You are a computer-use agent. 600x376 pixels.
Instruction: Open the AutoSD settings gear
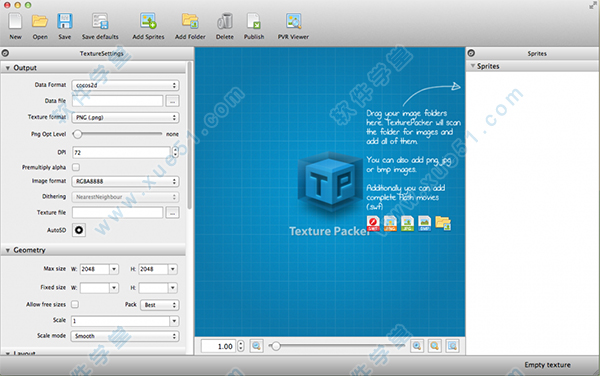click(x=79, y=230)
